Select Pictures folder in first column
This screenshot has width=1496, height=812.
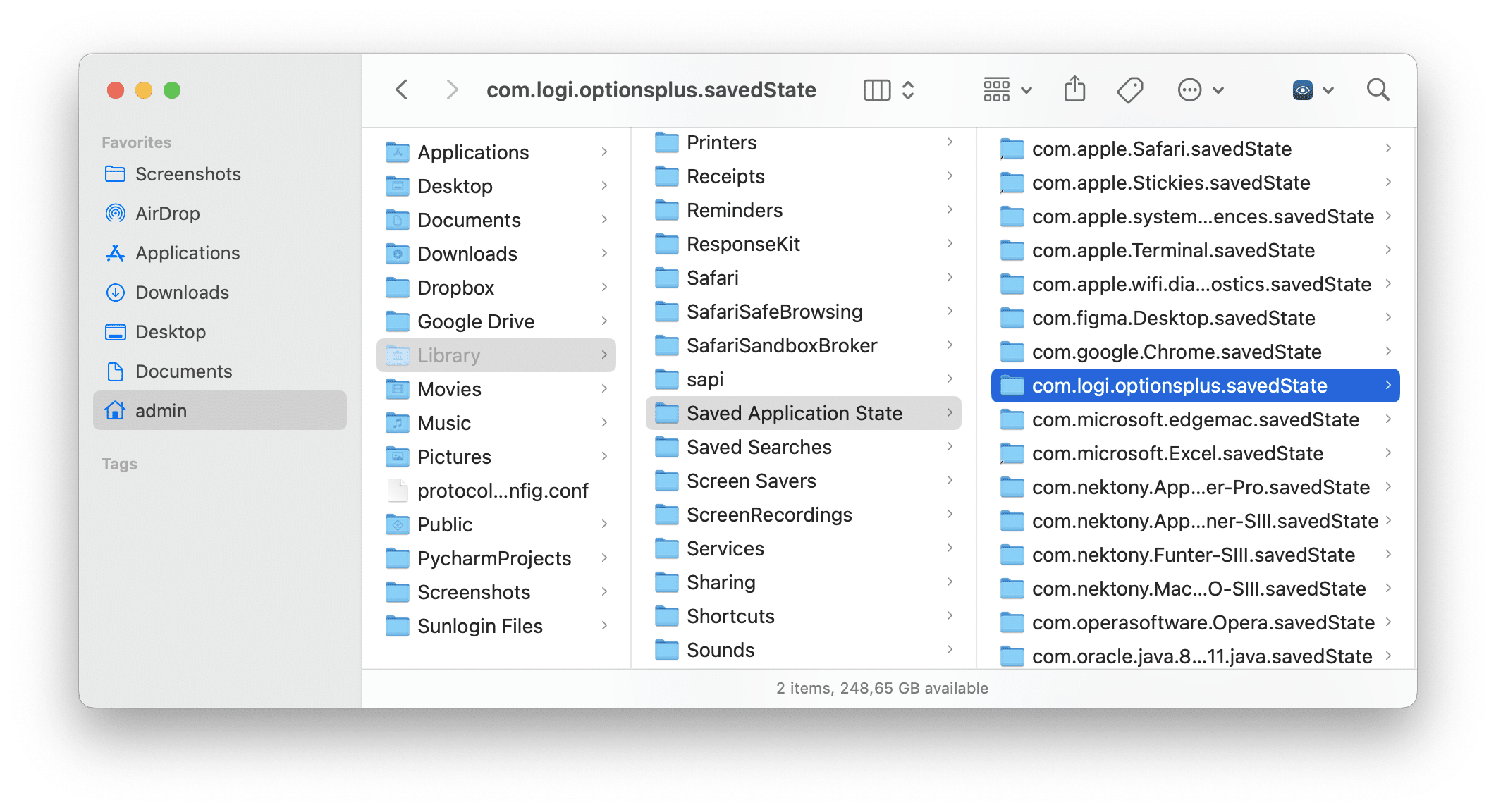[x=496, y=457]
